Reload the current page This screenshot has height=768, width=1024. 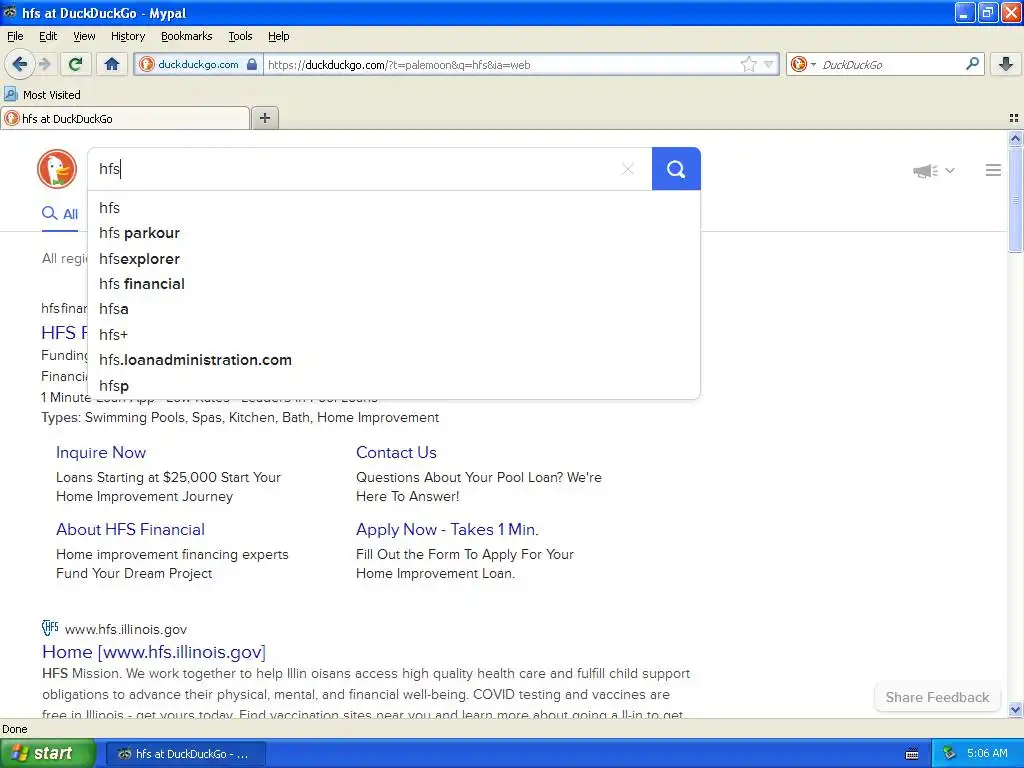[75, 64]
